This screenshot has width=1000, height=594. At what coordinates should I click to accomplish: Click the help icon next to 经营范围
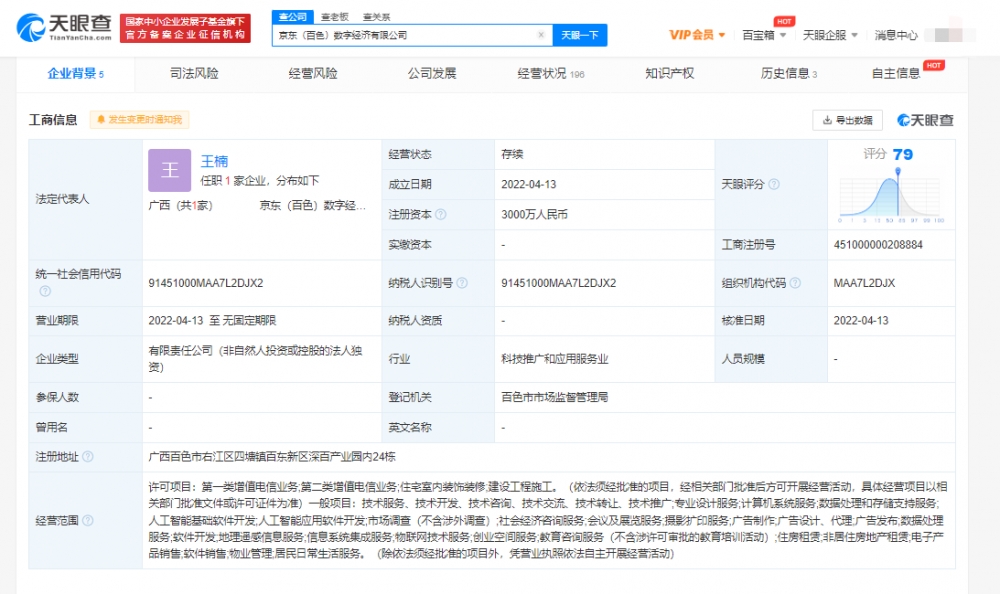[x=88, y=521]
